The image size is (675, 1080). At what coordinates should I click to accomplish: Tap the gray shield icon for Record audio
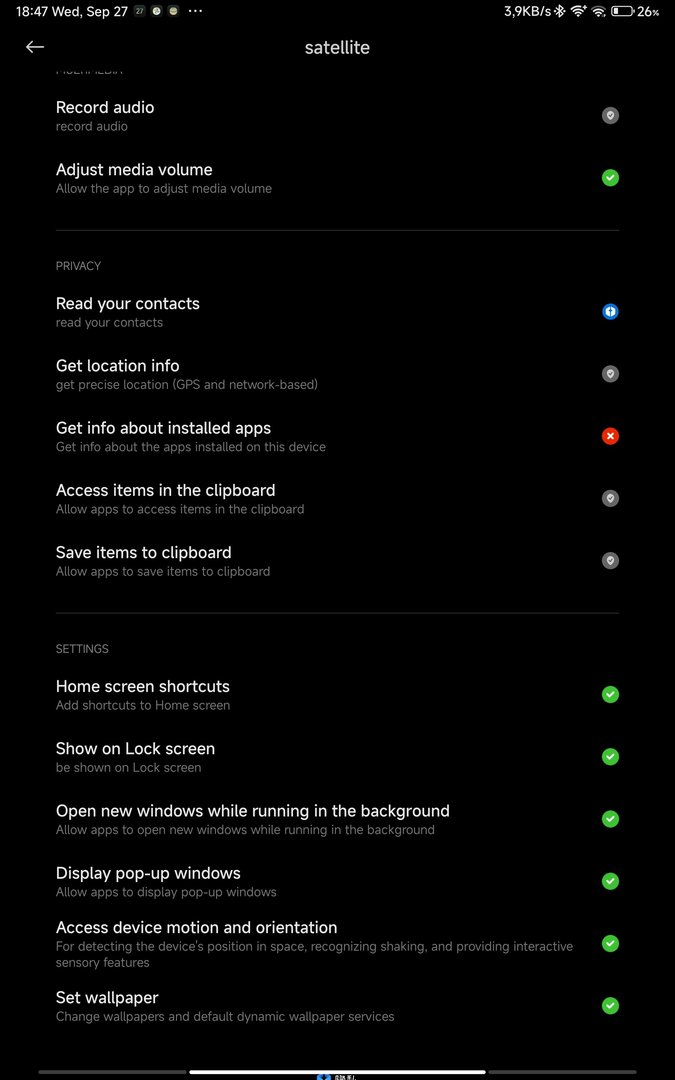click(610, 116)
